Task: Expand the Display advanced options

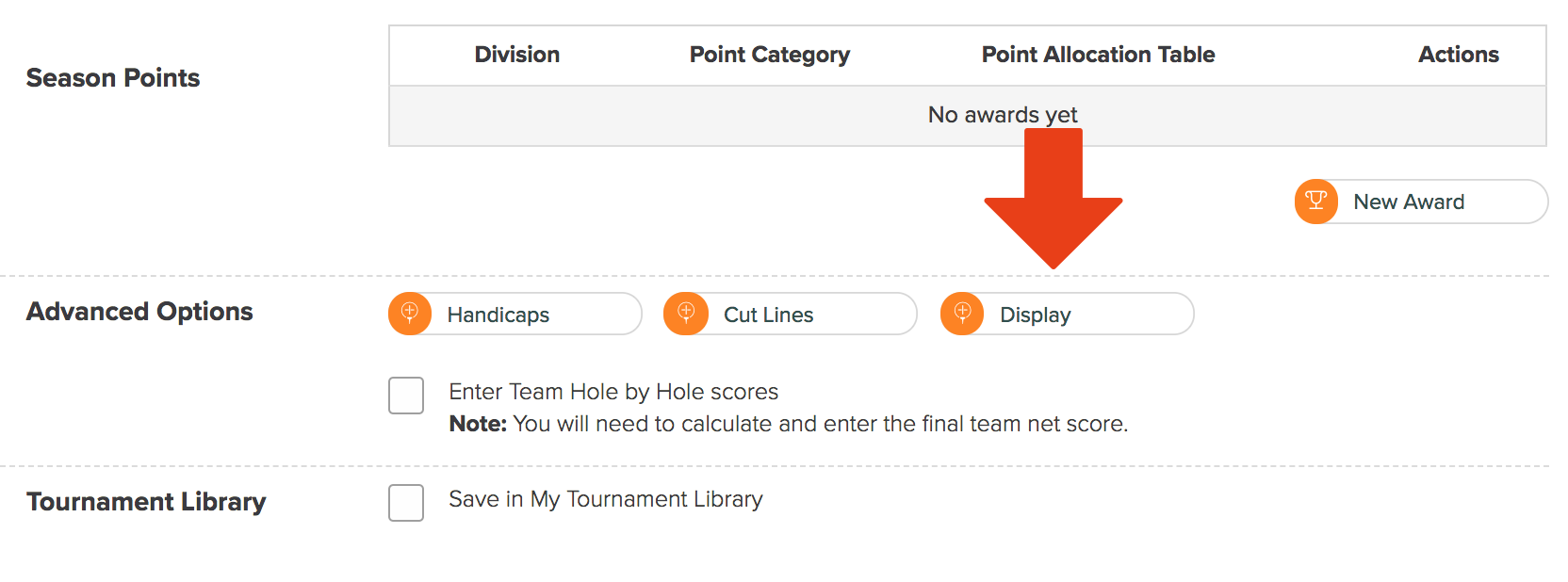Action: tap(1068, 314)
